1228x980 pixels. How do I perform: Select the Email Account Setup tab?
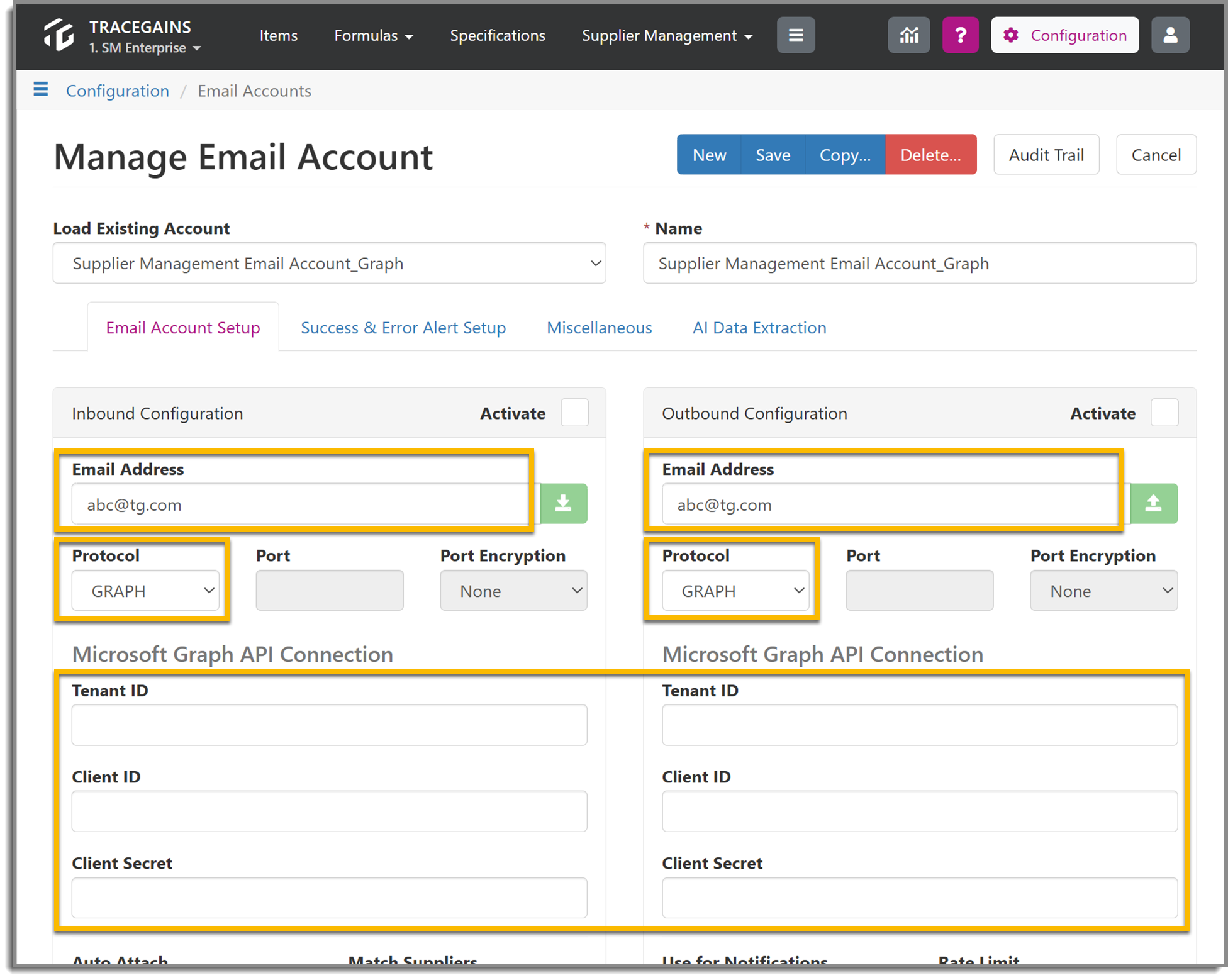183,327
